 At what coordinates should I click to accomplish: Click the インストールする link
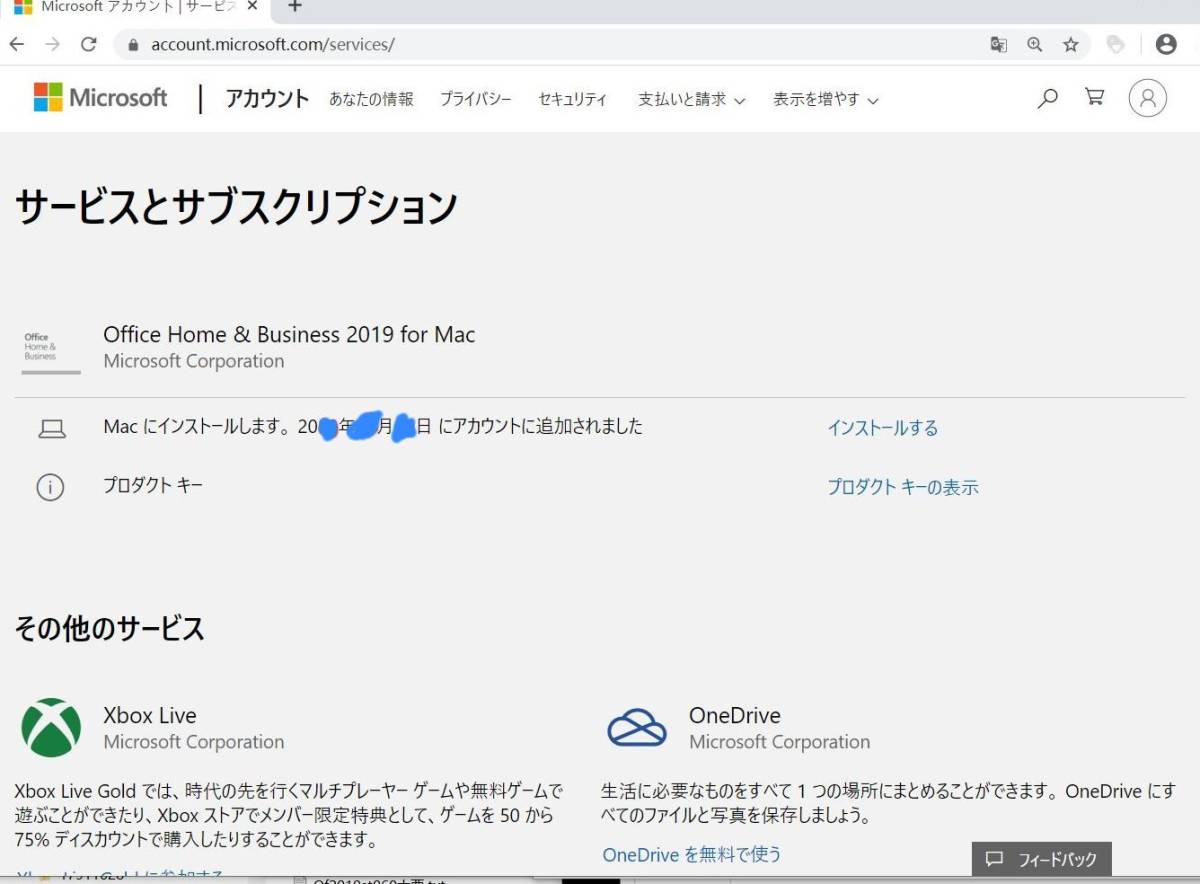883,428
